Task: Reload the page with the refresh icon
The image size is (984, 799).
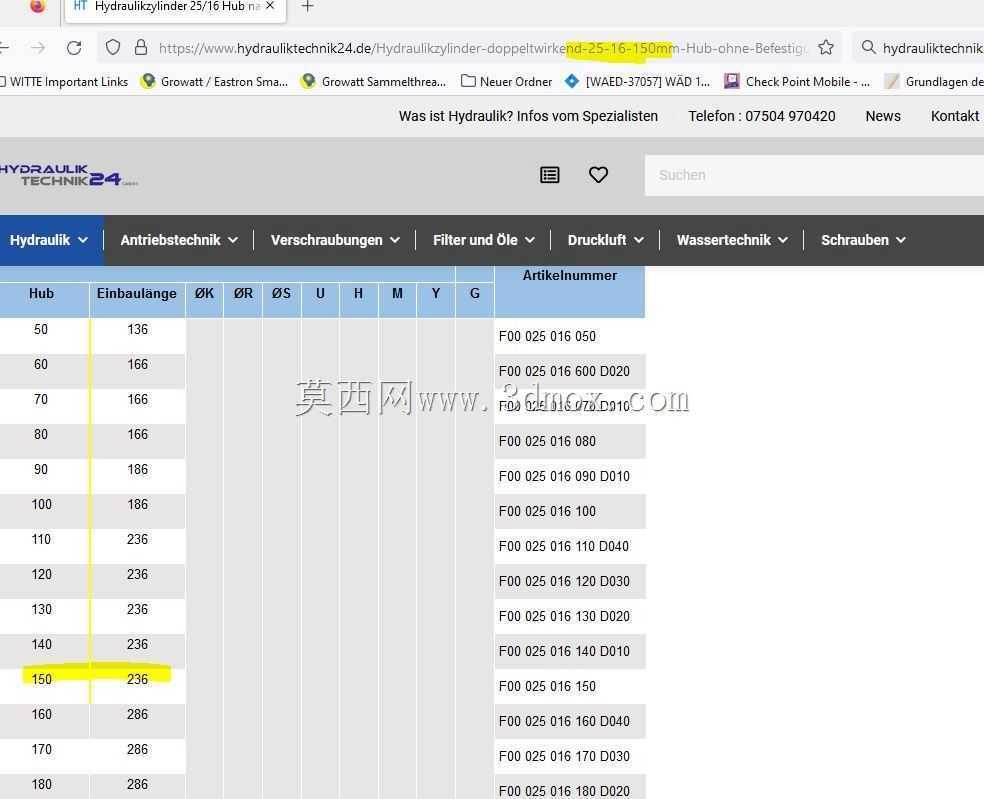Action: (x=74, y=48)
